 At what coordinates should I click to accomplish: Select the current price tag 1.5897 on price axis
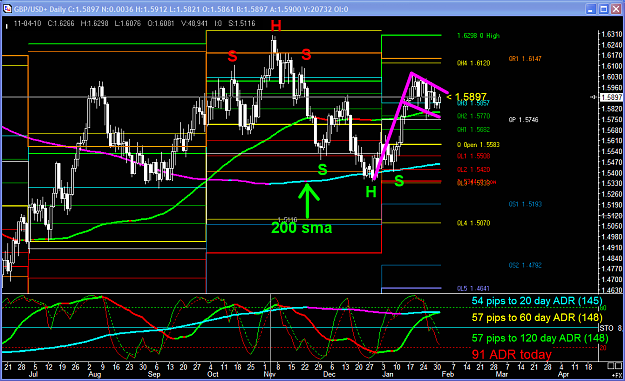pos(611,98)
